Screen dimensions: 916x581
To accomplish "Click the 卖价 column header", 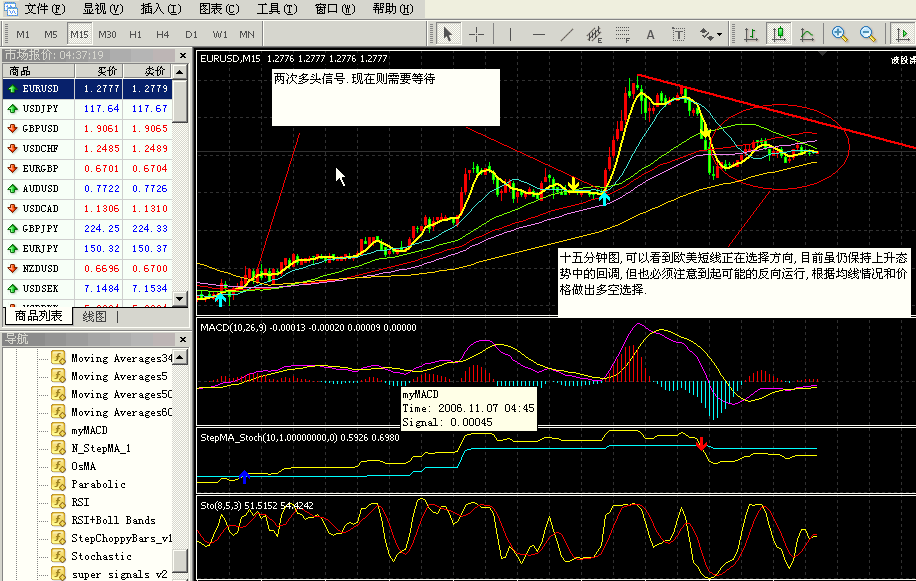I will 148,71.
